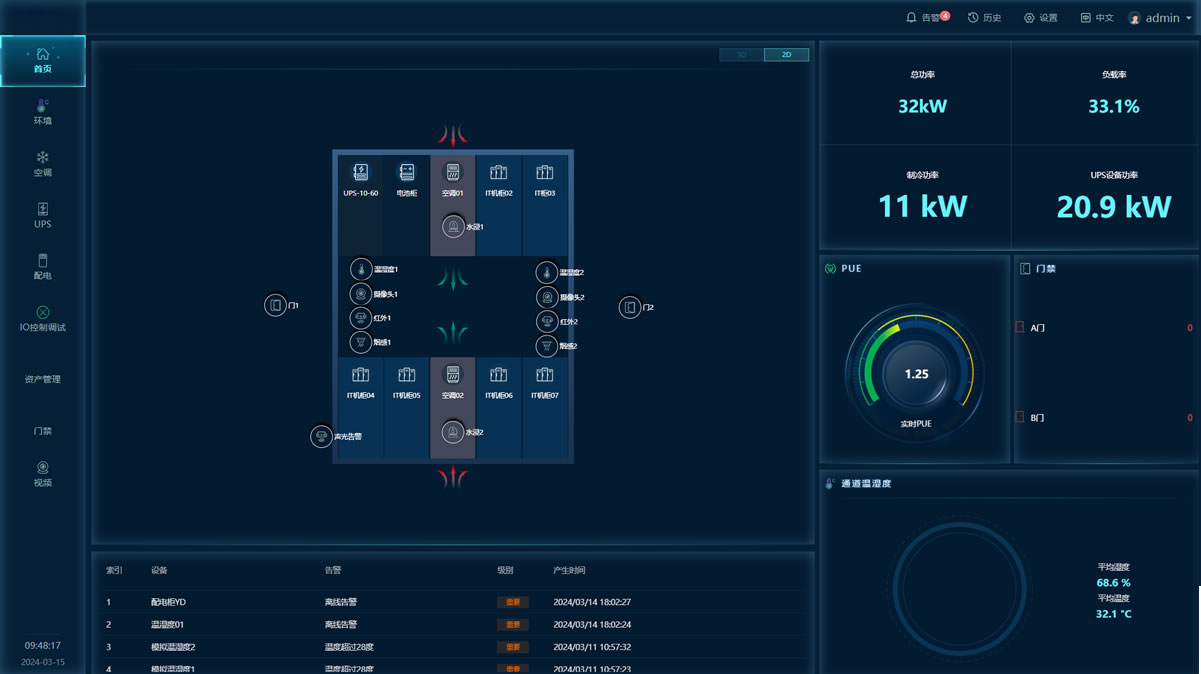The height and width of the screenshot is (674, 1201).
Task: Click the 摄像头1 camera sensor icon
Action: pyautogui.click(x=361, y=294)
